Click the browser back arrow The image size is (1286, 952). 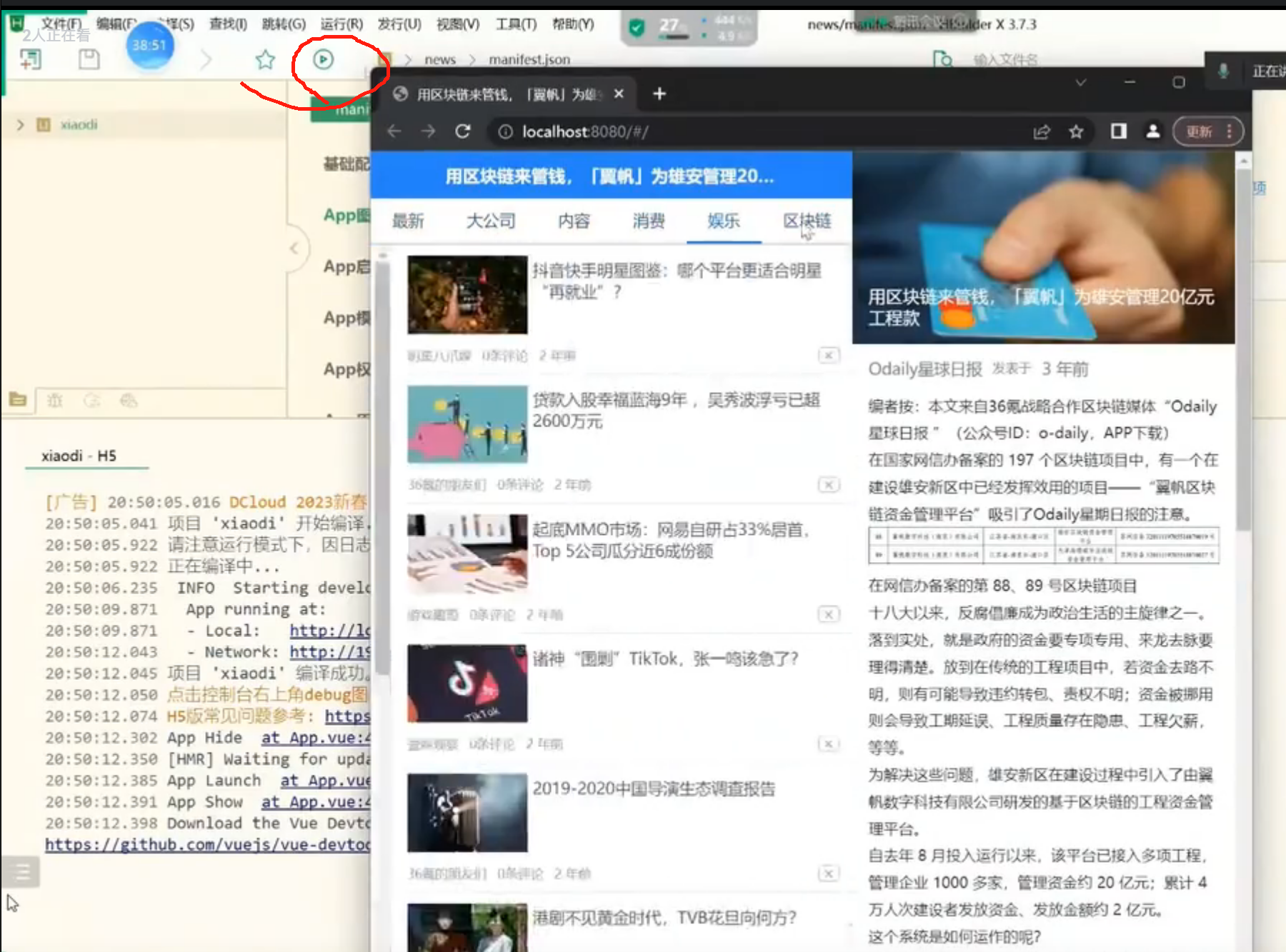point(394,131)
